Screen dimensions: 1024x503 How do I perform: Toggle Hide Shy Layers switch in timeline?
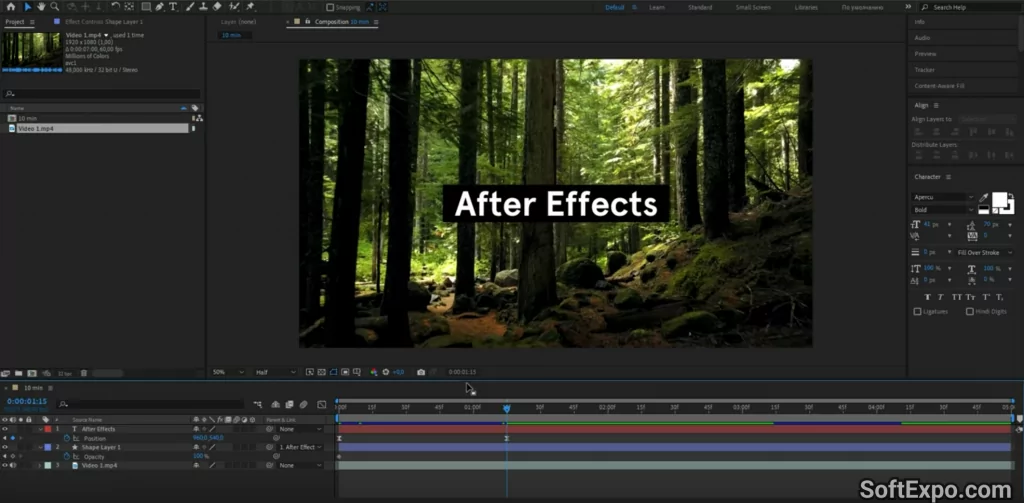tap(276, 404)
